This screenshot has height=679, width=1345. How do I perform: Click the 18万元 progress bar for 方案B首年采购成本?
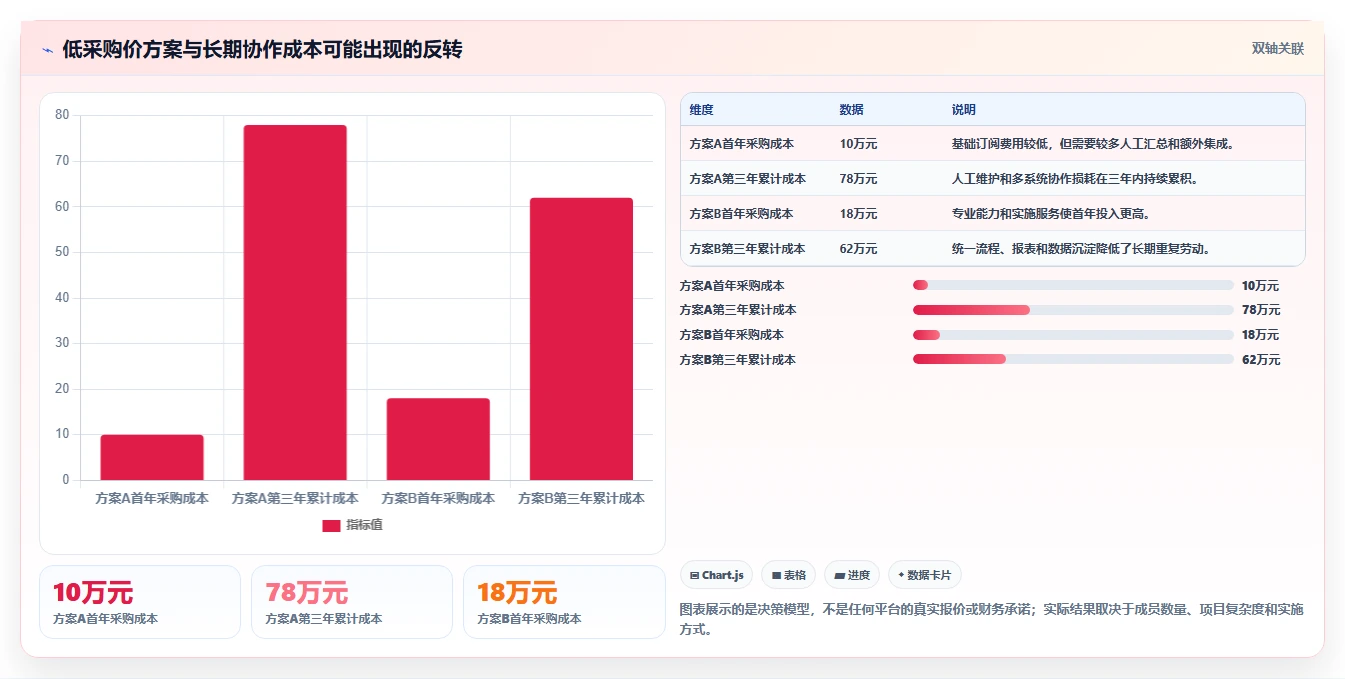[1073, 335]
